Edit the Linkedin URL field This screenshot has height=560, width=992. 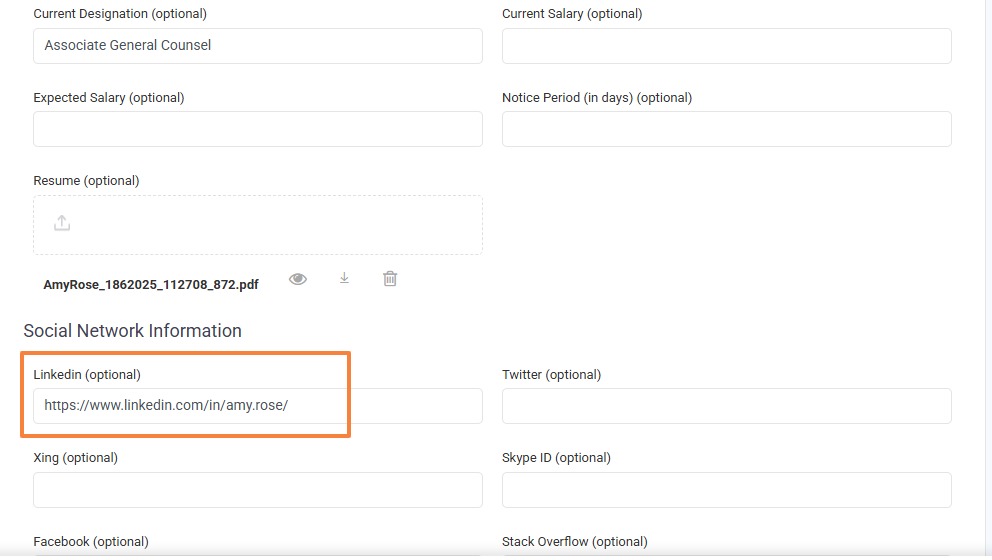coord(258,406)
